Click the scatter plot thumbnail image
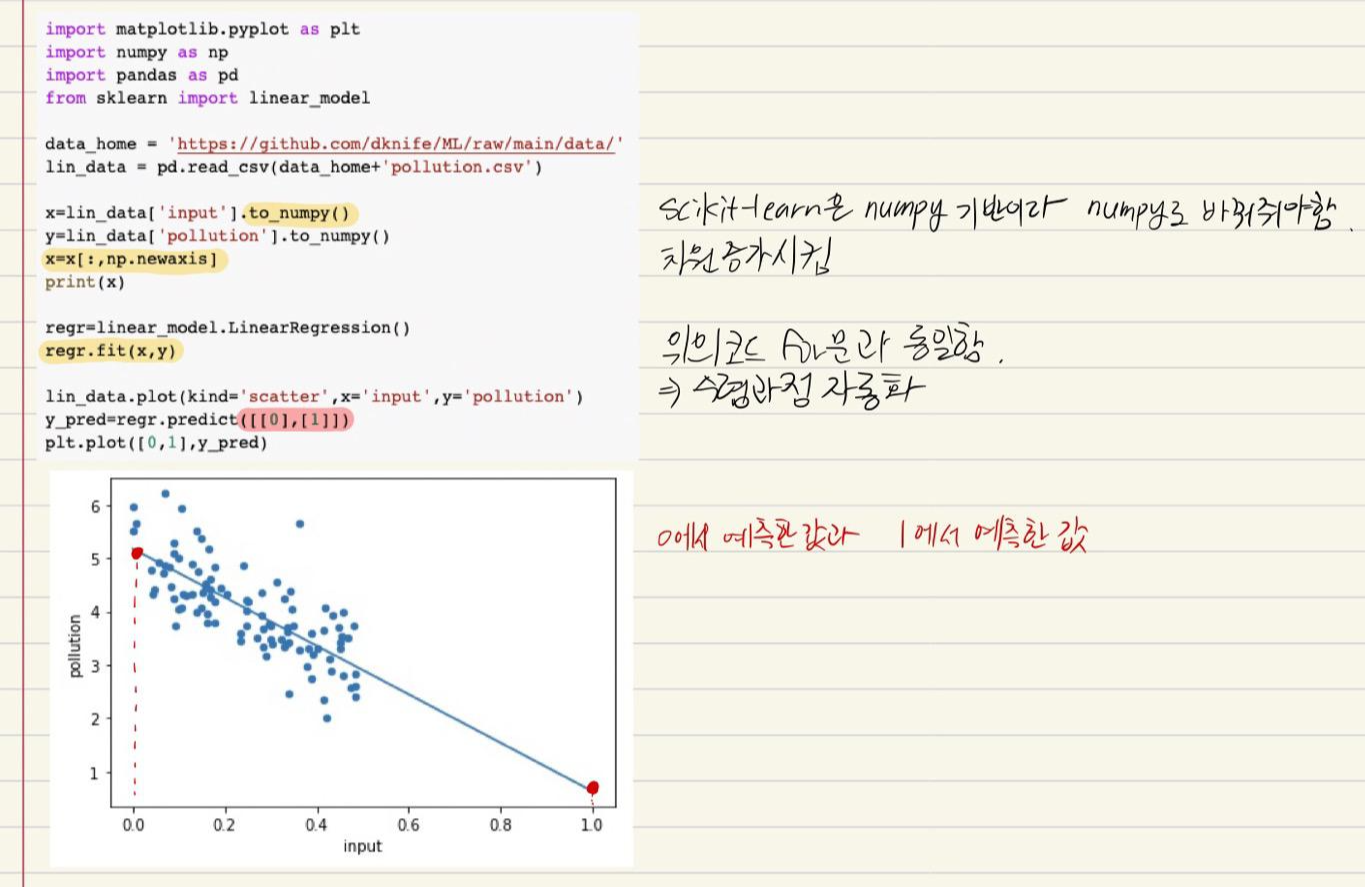This screenshot has height=887, width=1365. [x=342, y=668]
